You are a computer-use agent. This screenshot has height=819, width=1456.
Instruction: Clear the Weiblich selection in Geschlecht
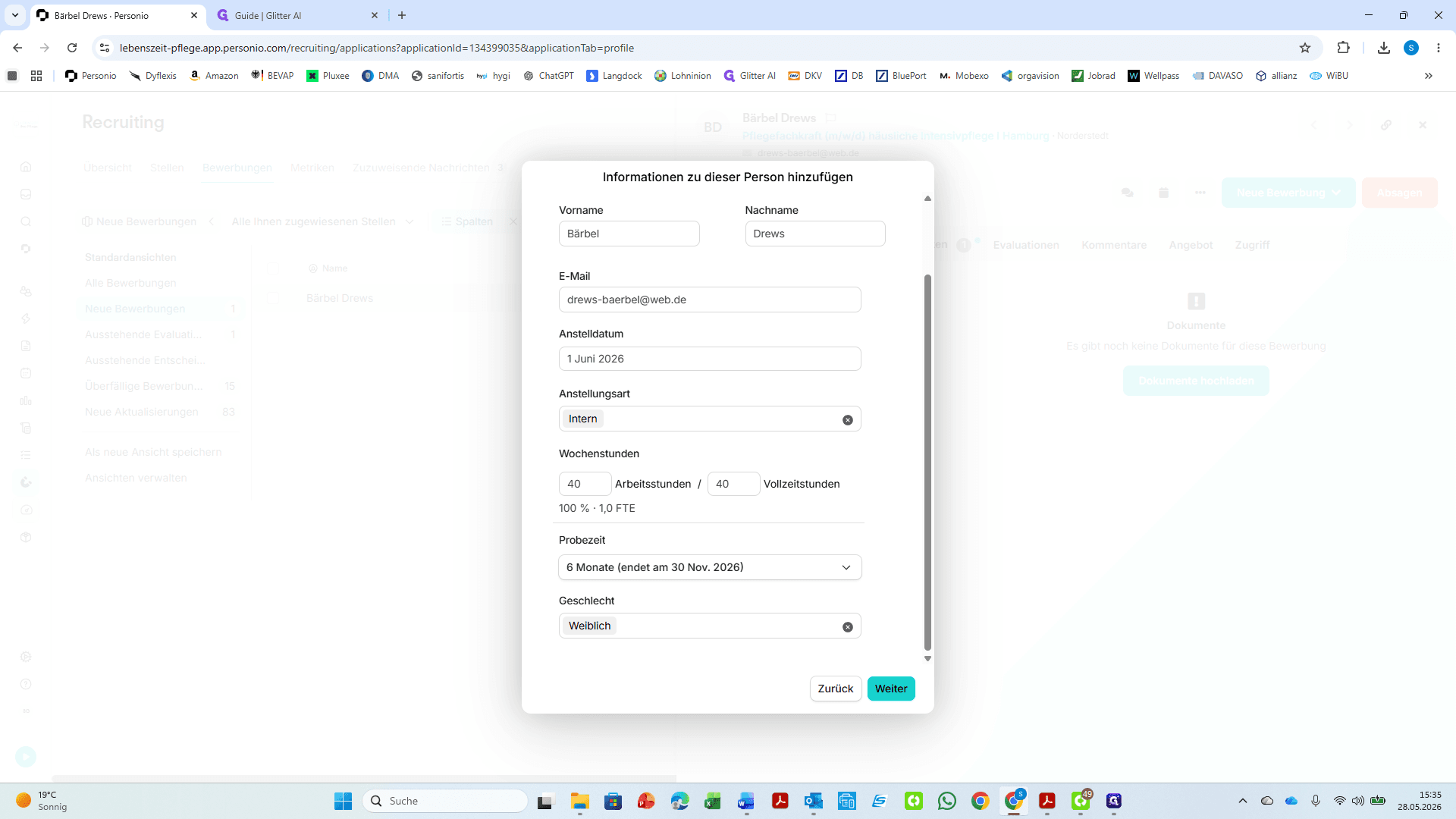click(848, 626)
